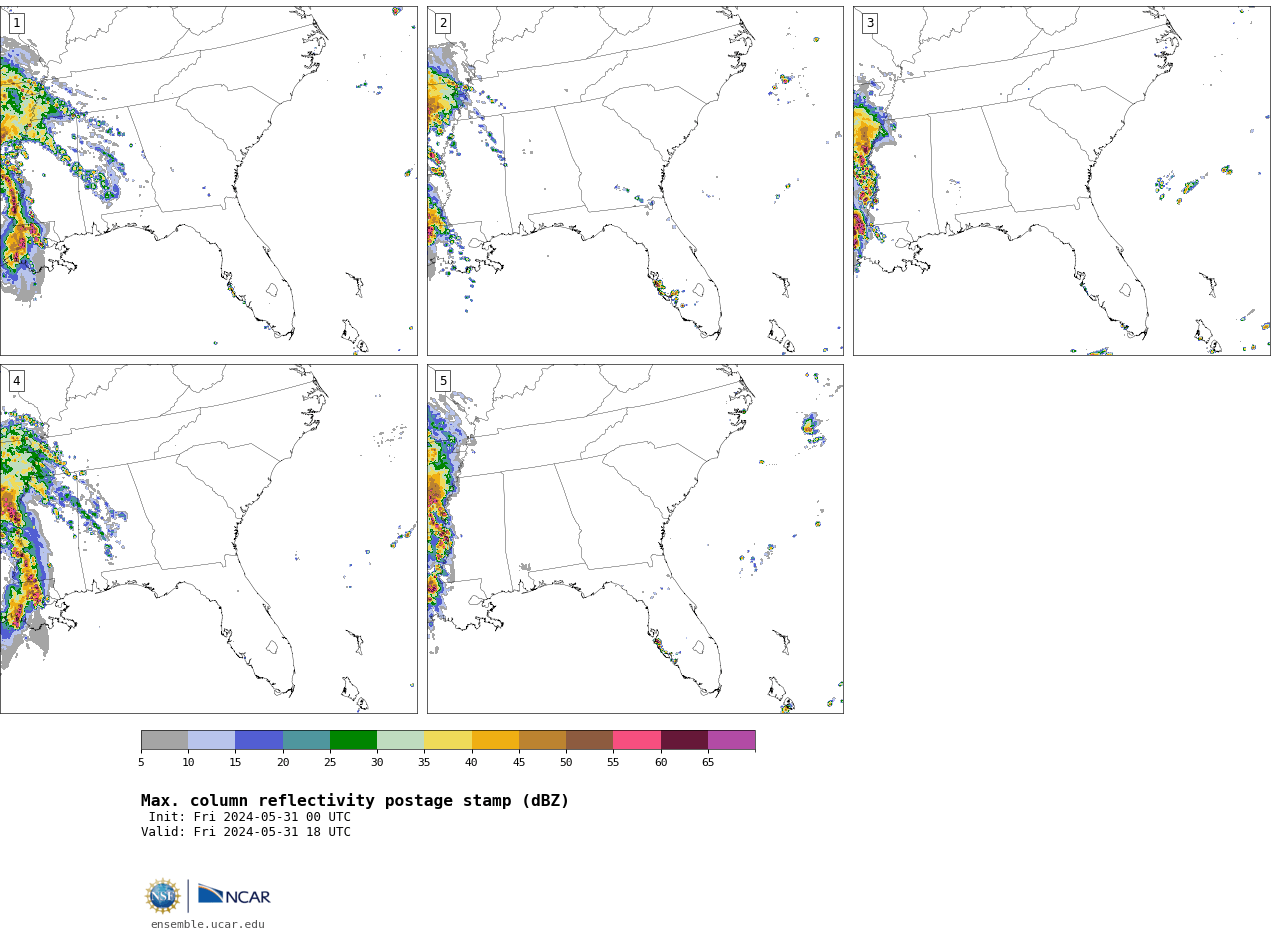Click the panel number label '1'

tap(17, 23)
